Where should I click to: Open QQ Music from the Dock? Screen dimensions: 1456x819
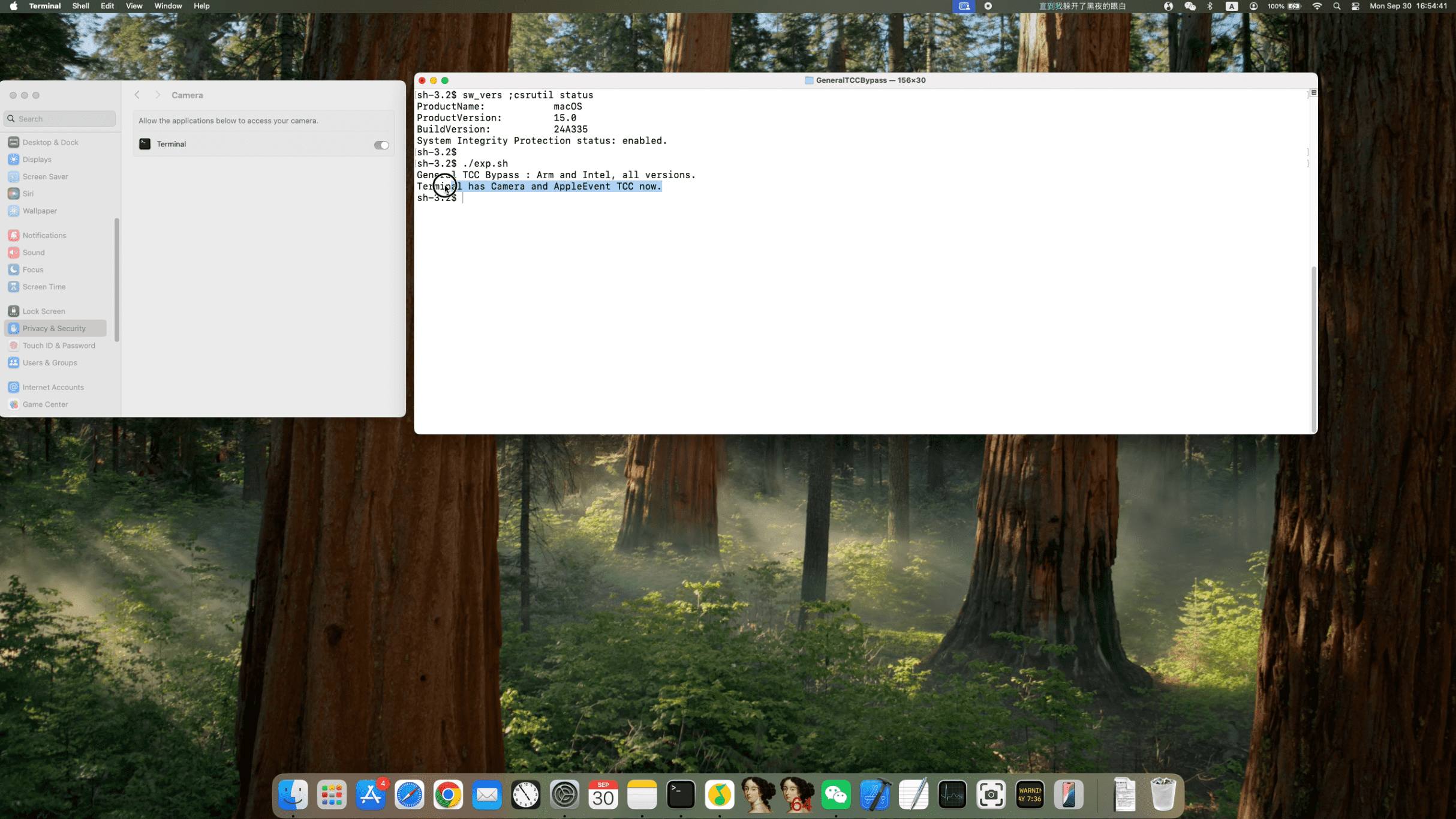[720, 795]
